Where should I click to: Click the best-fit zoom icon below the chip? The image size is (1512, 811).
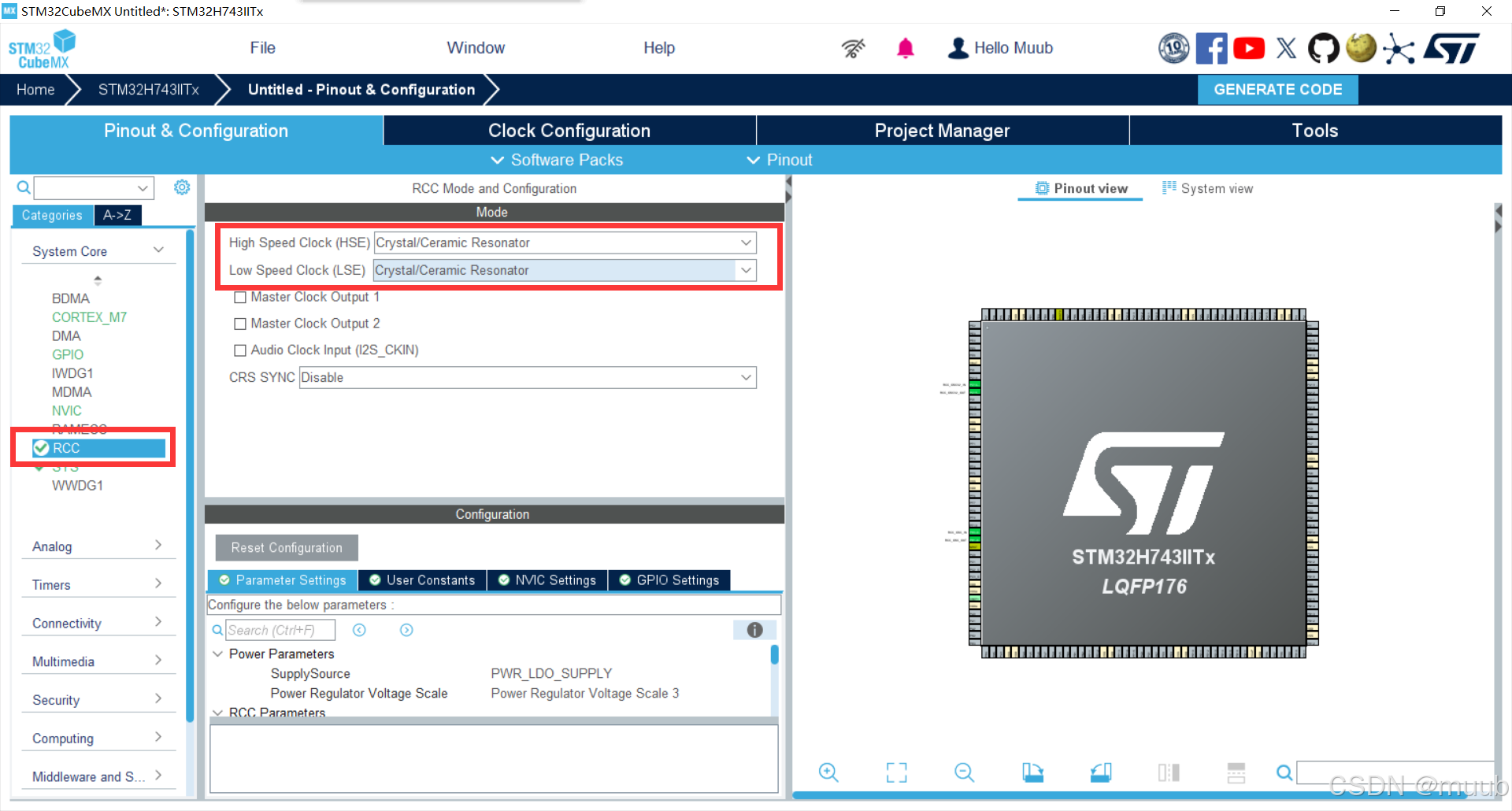point(895,772)
